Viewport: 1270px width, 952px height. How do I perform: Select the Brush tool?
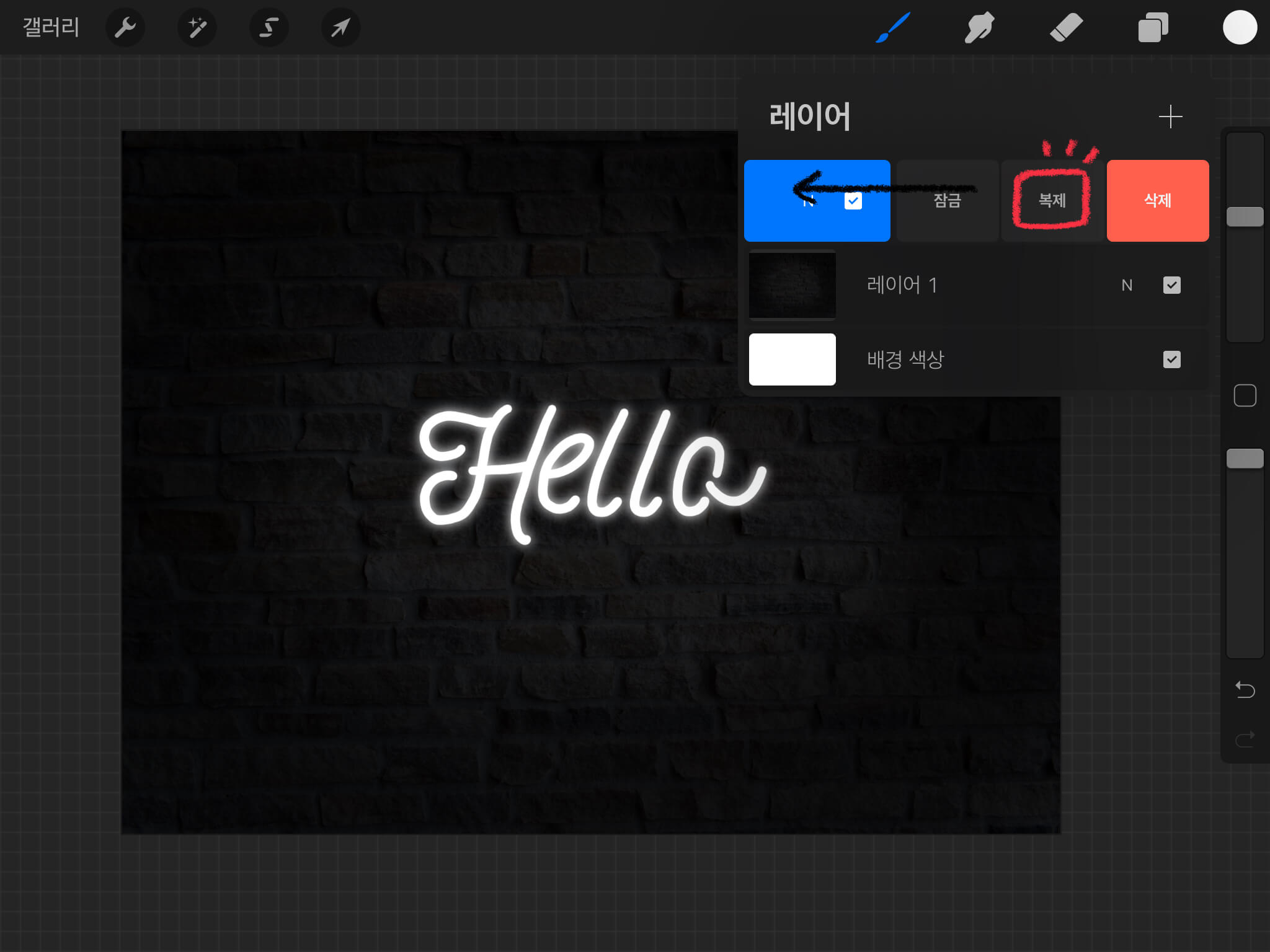pyautogui.click(x=893, y=27)
